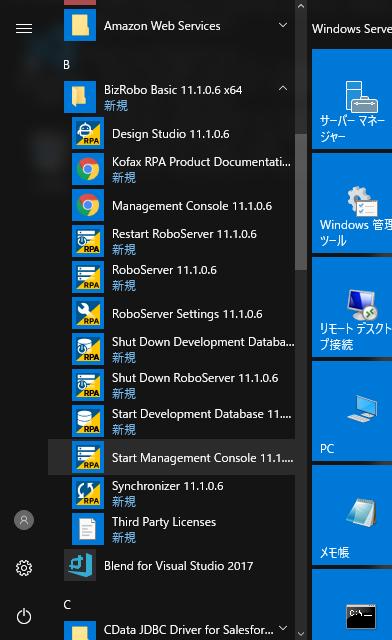Screen dimensions: 392x640
Task: Expand the Amazon Web Services group chevron
Action: [x=283, y=25]
